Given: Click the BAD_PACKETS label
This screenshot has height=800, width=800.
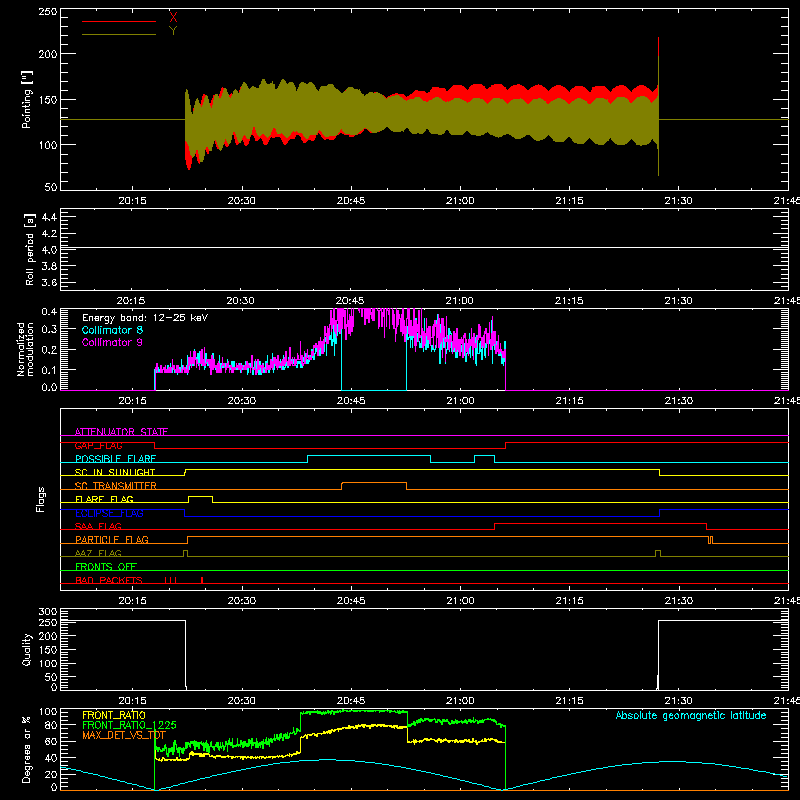Looking at the screenshot, I should pyautogui.click(x=109, y=580).
